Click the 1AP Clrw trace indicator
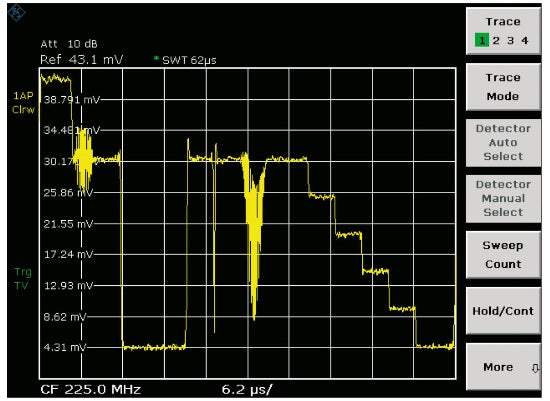This screenshot has width=550, height=401. pyautogui.click(x=23, y=103)
